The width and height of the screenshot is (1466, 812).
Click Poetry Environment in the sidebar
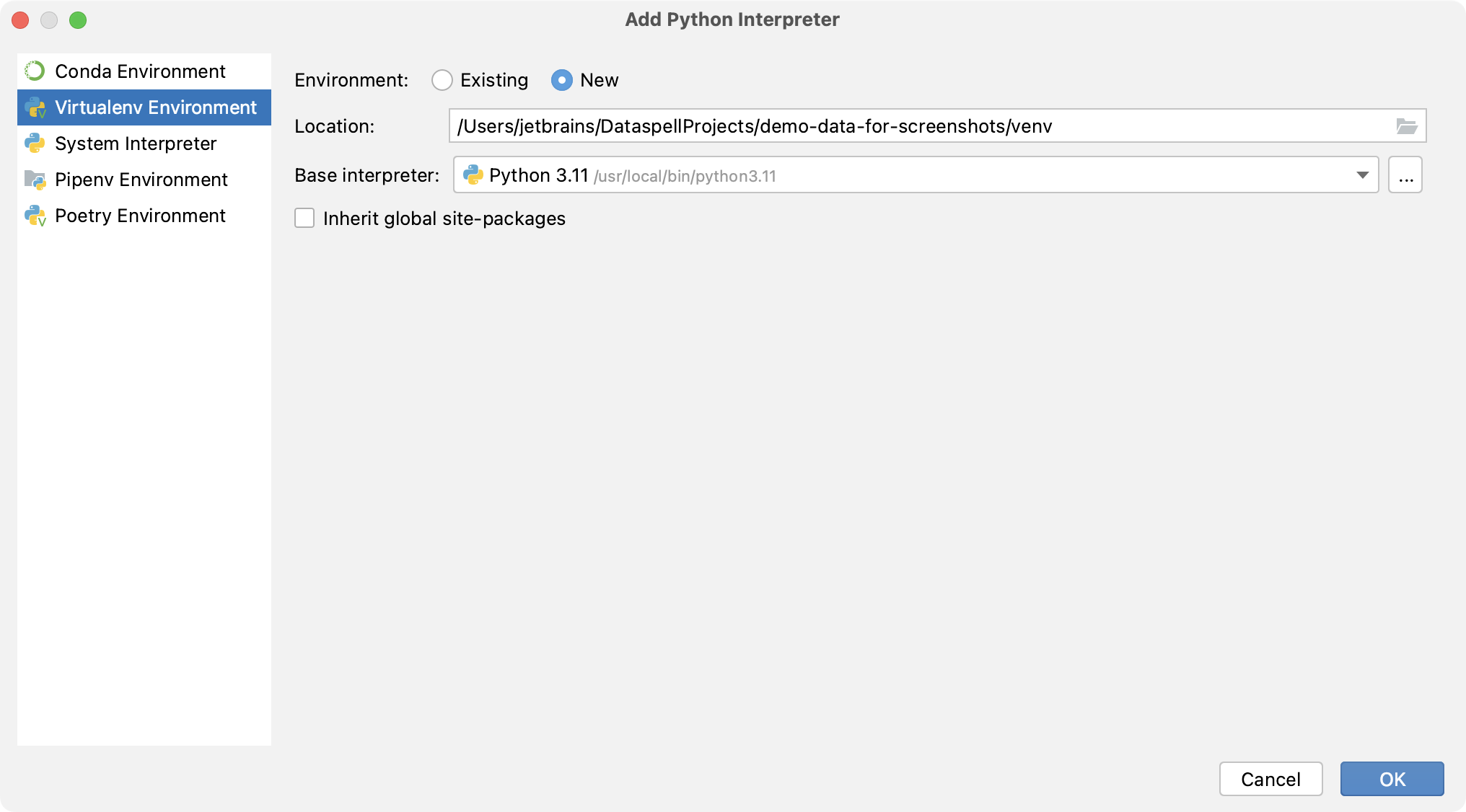[140, 215]
